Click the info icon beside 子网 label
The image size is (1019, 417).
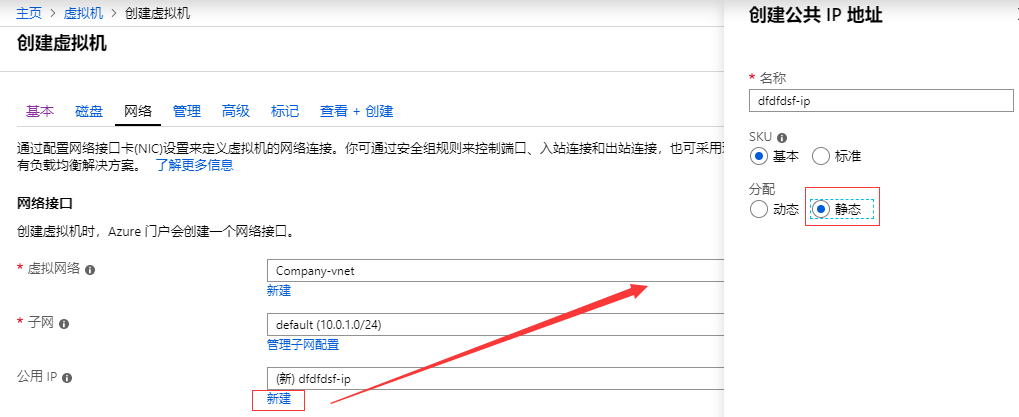click(x=64, y=324)
